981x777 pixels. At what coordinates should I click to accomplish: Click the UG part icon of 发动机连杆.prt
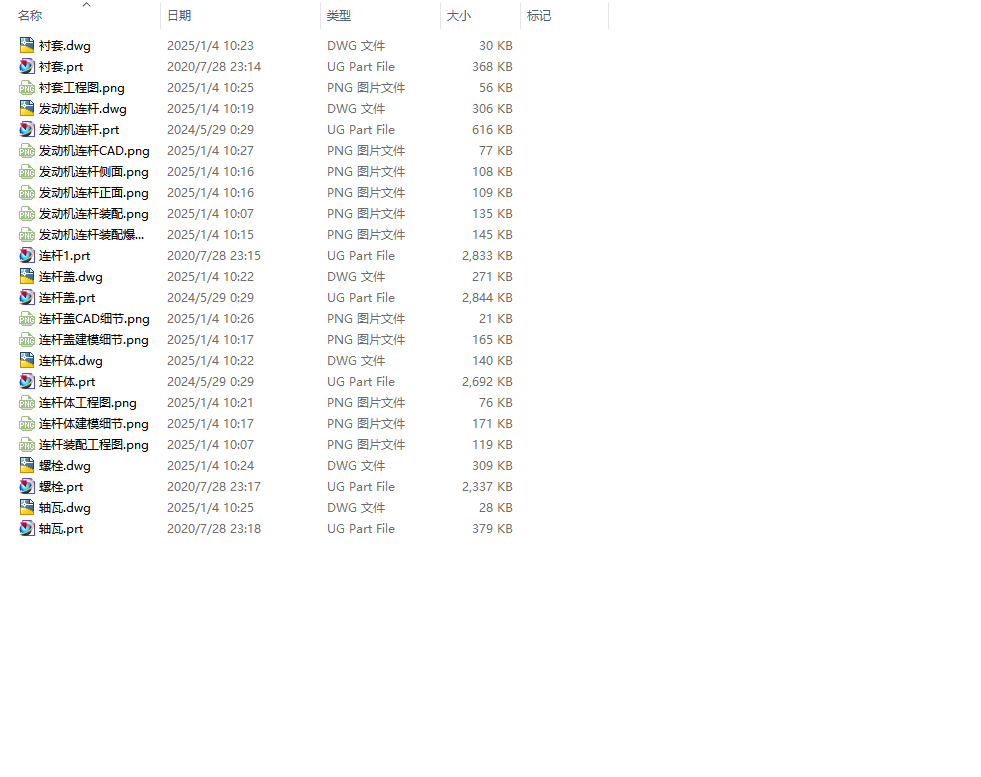(26, 130)
